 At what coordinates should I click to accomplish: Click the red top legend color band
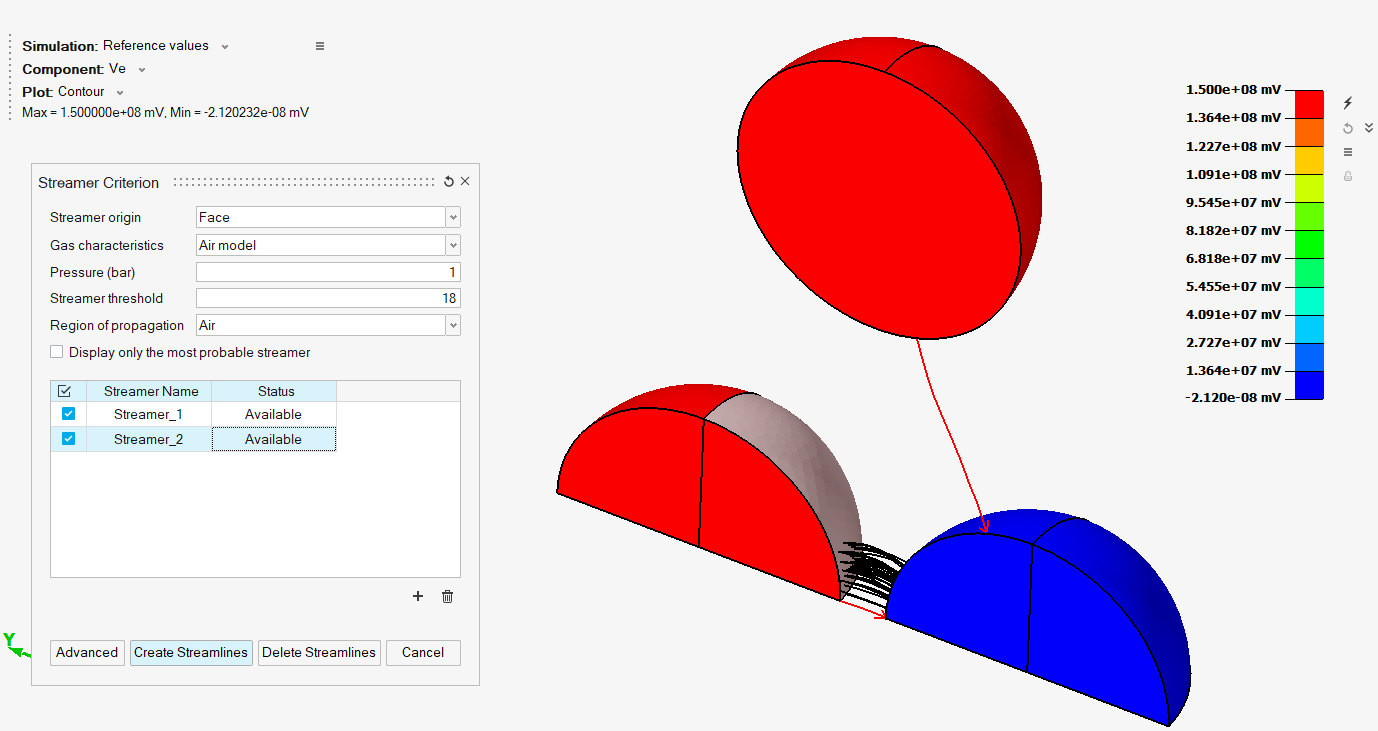(x=1309, y=103)
